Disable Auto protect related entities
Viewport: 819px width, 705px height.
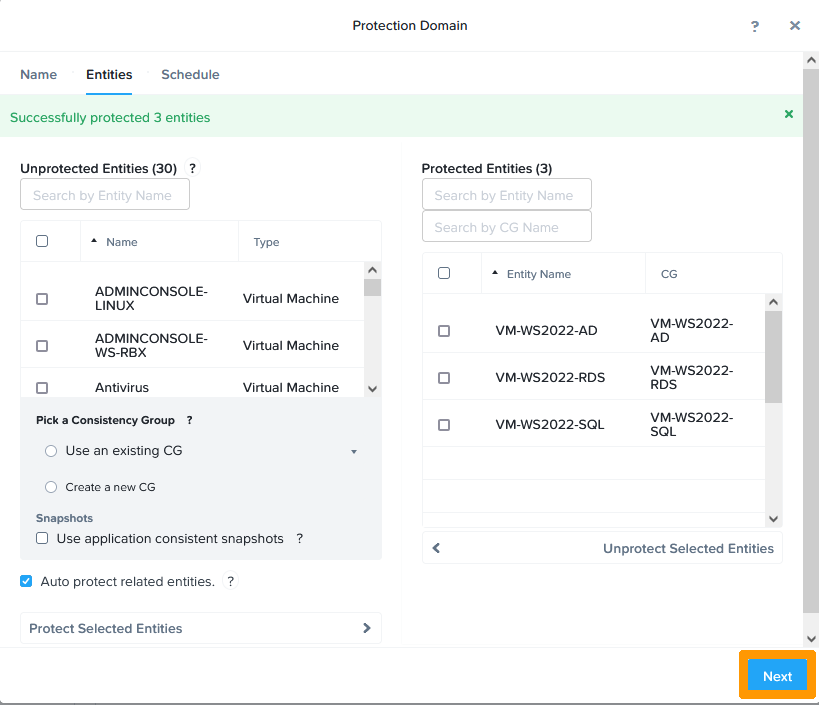(26, 581)
